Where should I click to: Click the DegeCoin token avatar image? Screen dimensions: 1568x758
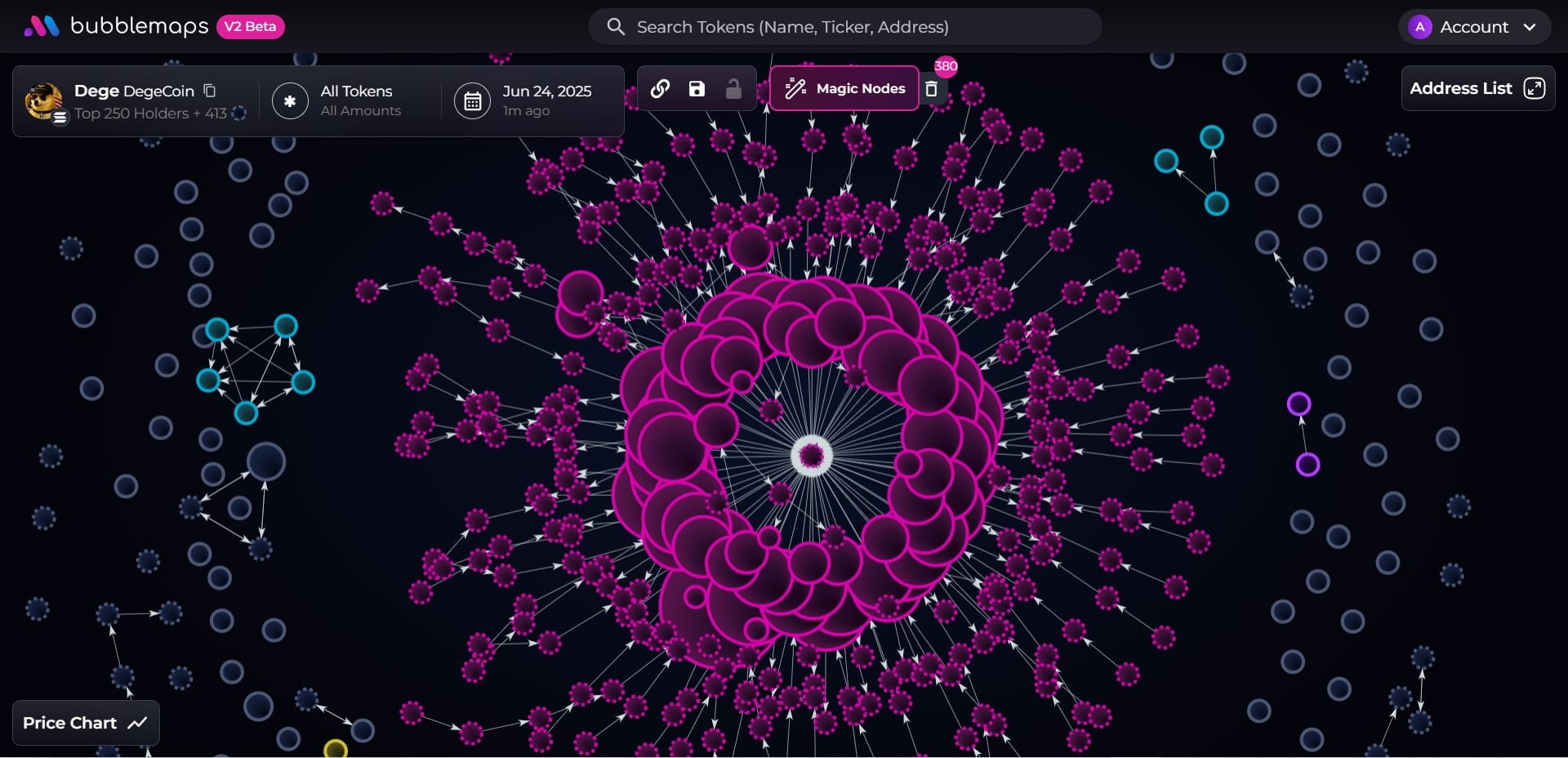[44, 101]
